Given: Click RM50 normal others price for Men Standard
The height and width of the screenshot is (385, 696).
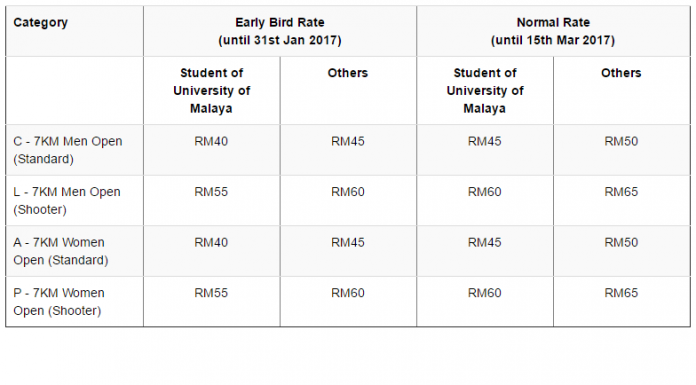Looking at the screenshot, I should click(621, 142).
